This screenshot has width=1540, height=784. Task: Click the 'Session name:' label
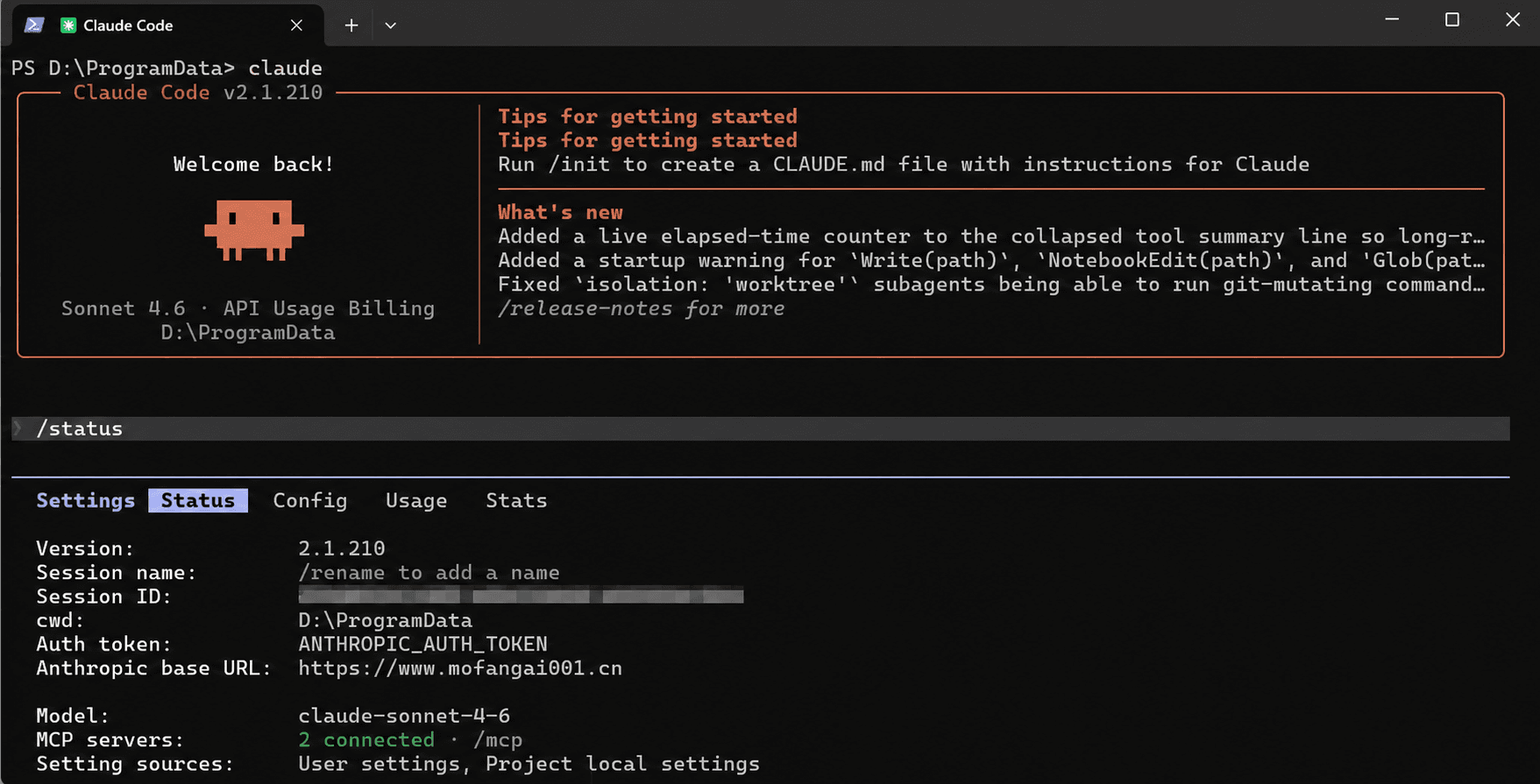coord(117,573)
